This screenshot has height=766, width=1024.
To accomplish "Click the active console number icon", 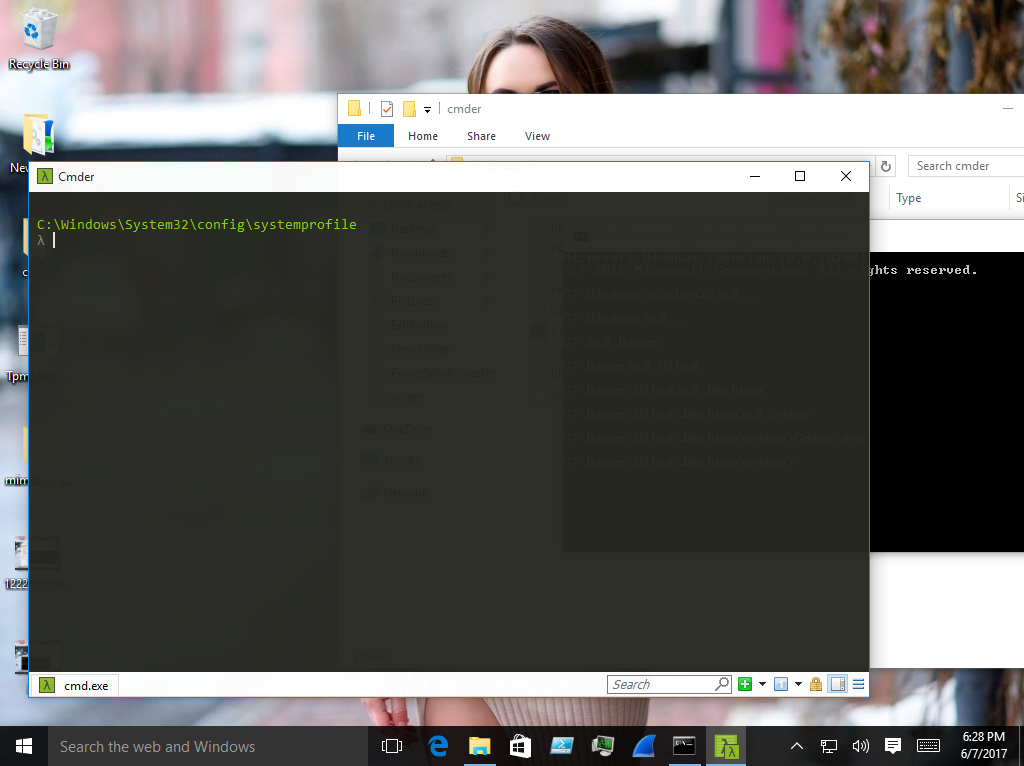I will (780, 684).
